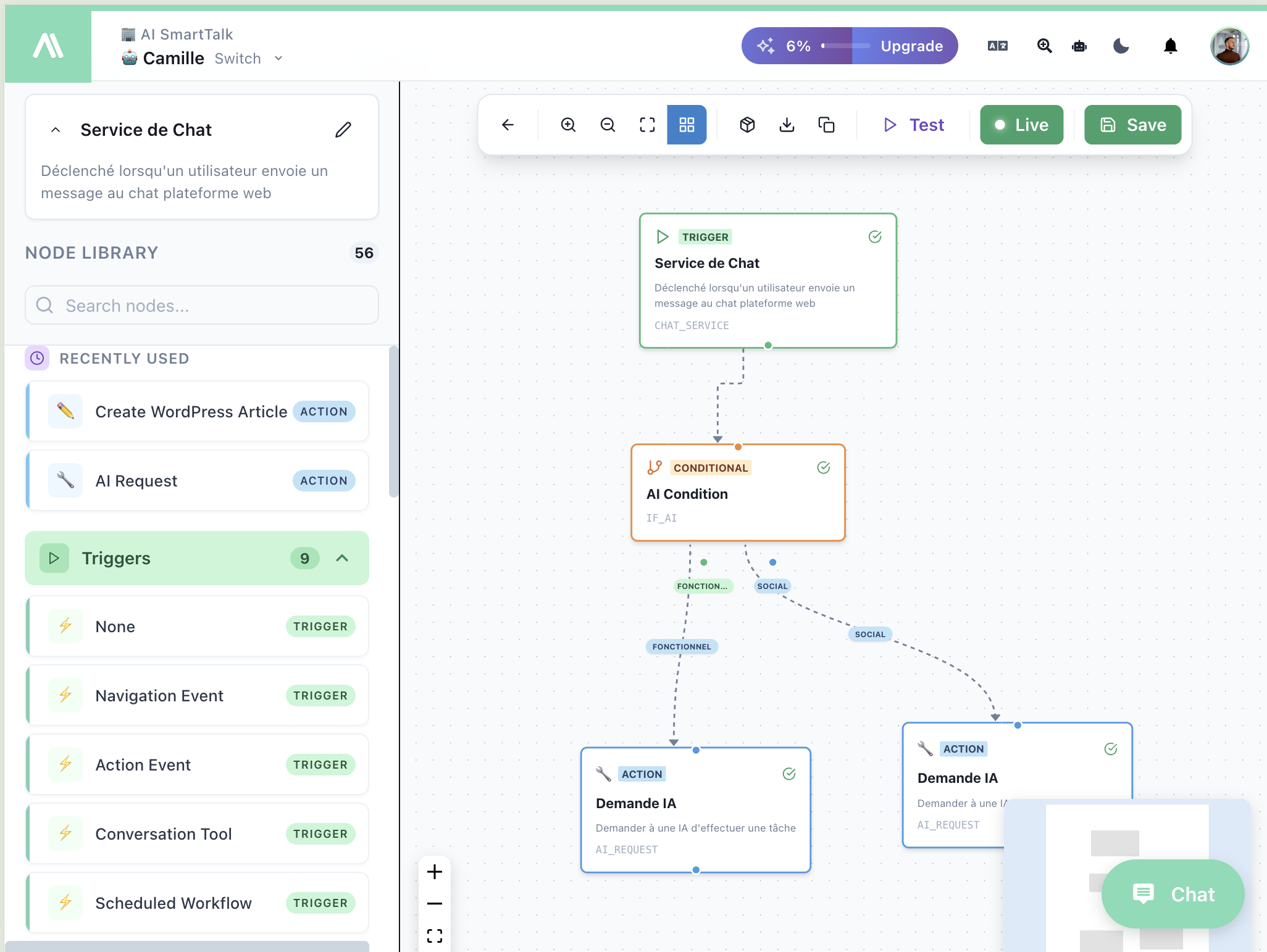Viewport: 1267px width, 952px height.
Task: Toggle workflow to Live mode
Action: tap(1021, 125)
